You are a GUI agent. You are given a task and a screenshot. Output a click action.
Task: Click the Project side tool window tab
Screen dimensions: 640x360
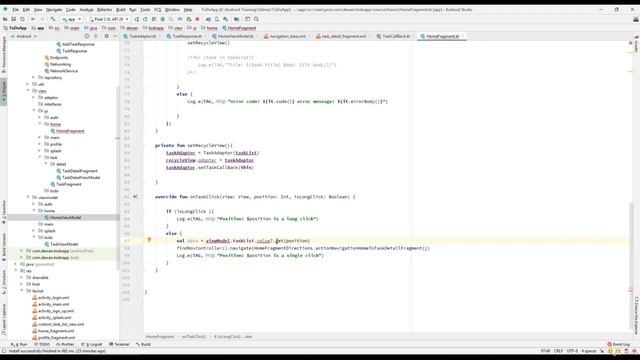(x=4, y=92)
